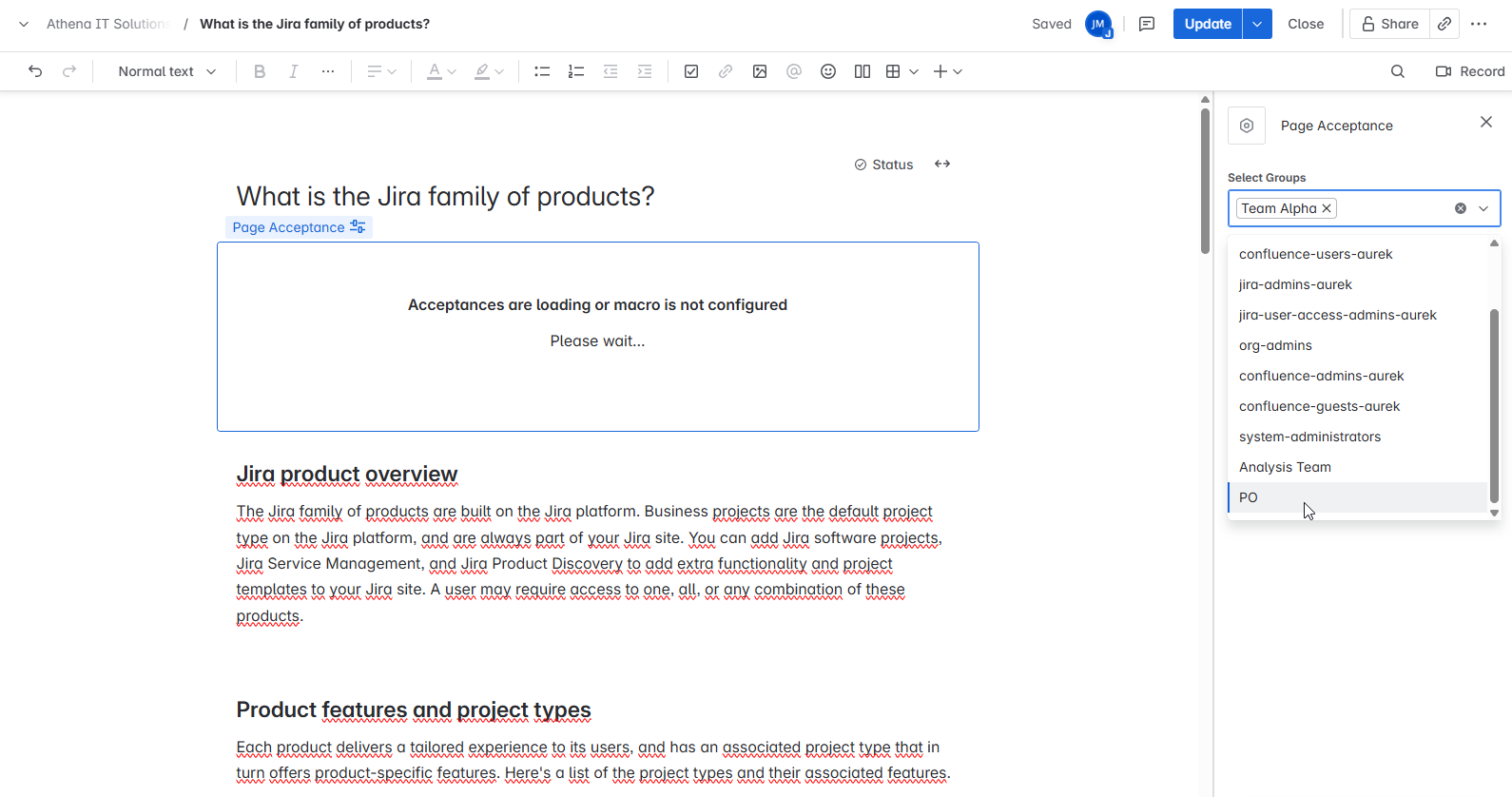This screenshot has height=797, width=1512.
Task: Insert a numbered list
Action: click(x=576, y=71)
